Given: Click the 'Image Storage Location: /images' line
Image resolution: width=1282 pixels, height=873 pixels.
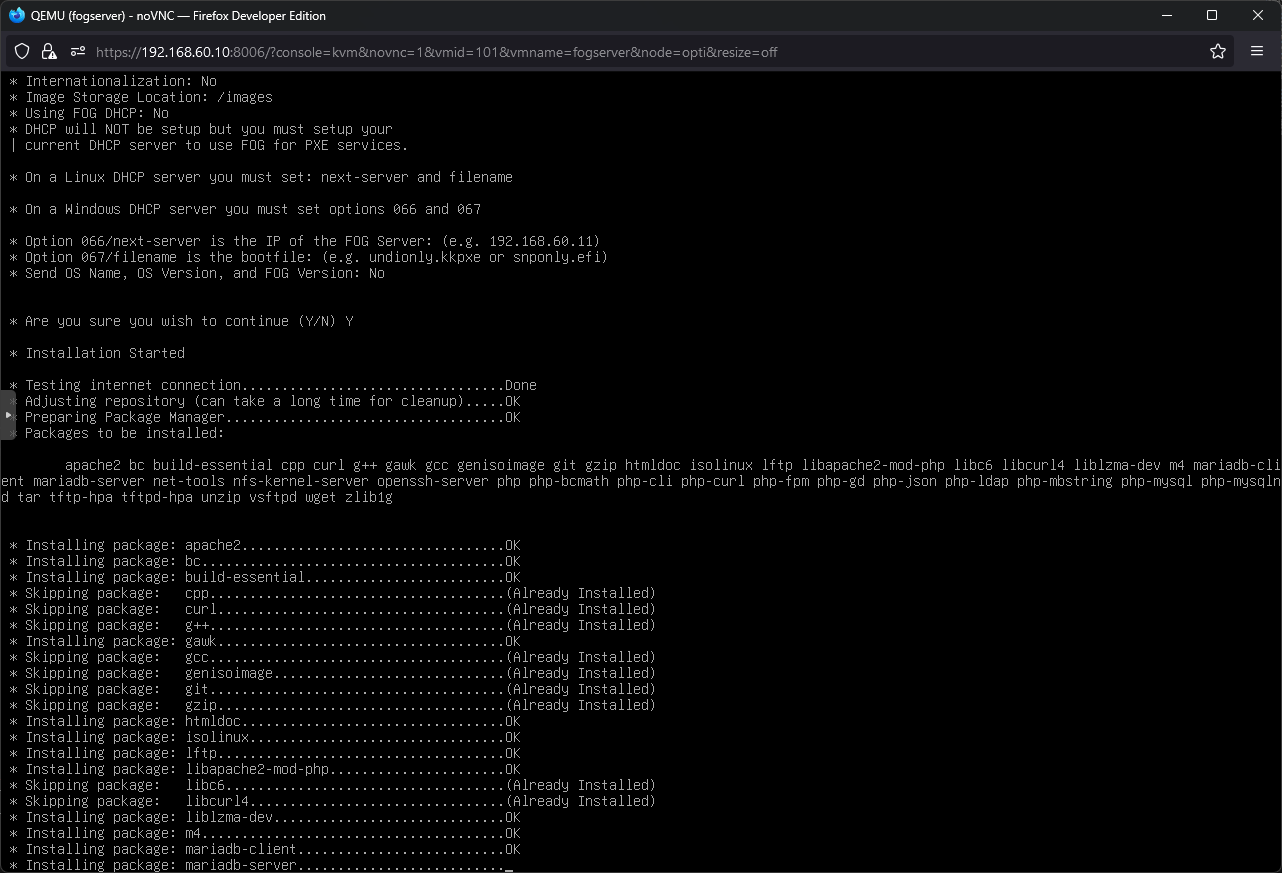Looking at the screenshot, I should pyautogui.click(x=141, y=97).
